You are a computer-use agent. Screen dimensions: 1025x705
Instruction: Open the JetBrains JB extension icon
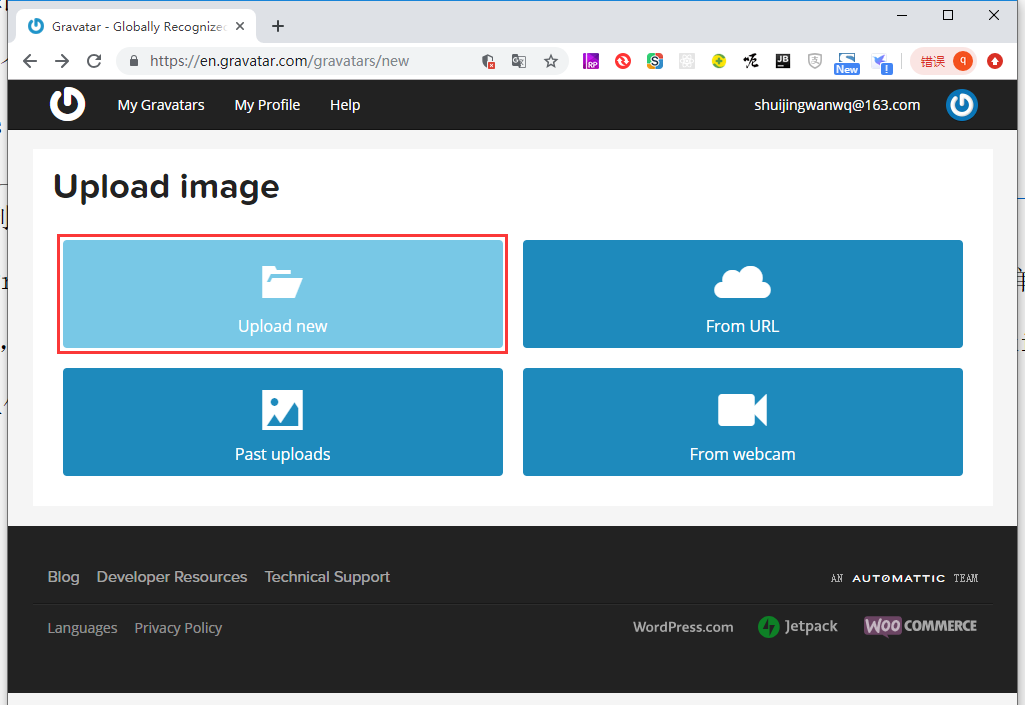pyautogui.click(x=783, y=61)
